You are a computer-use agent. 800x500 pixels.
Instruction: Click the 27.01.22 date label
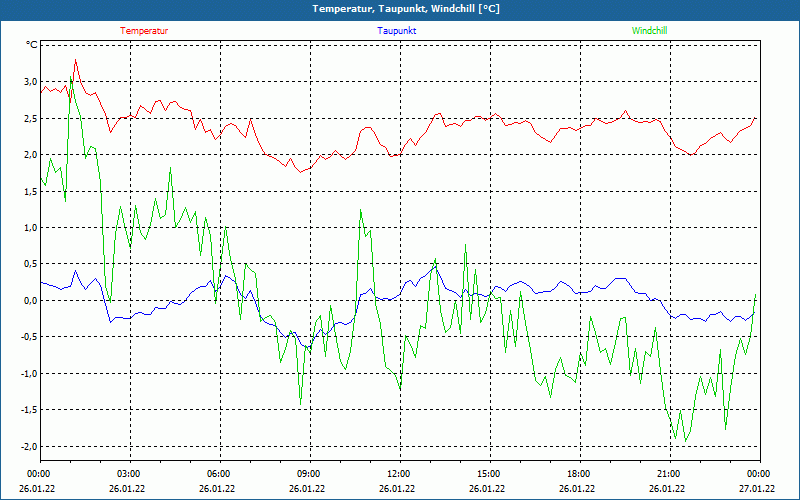coord(757,488)
